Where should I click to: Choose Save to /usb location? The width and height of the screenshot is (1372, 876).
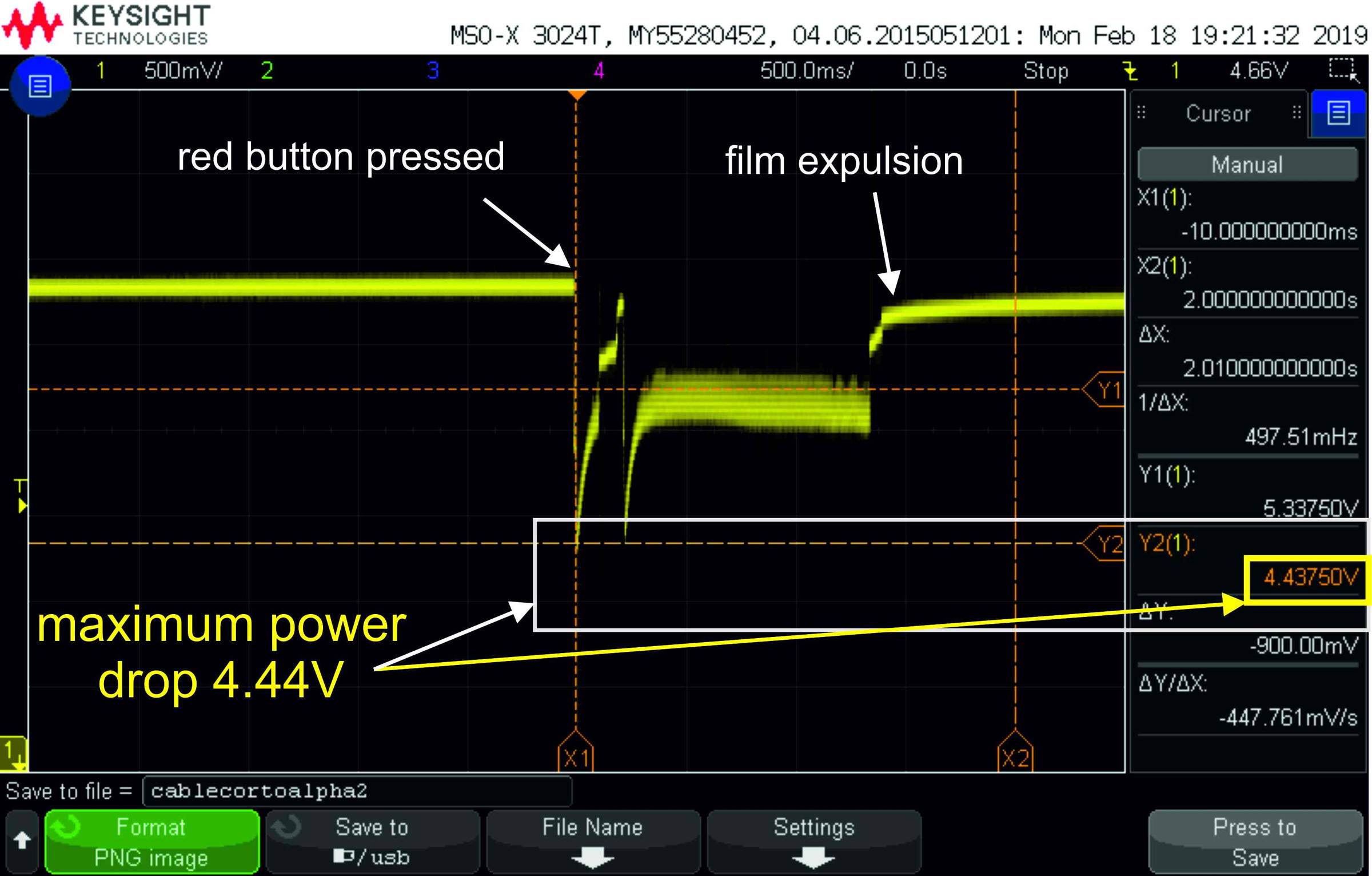[x=372, y=841]
